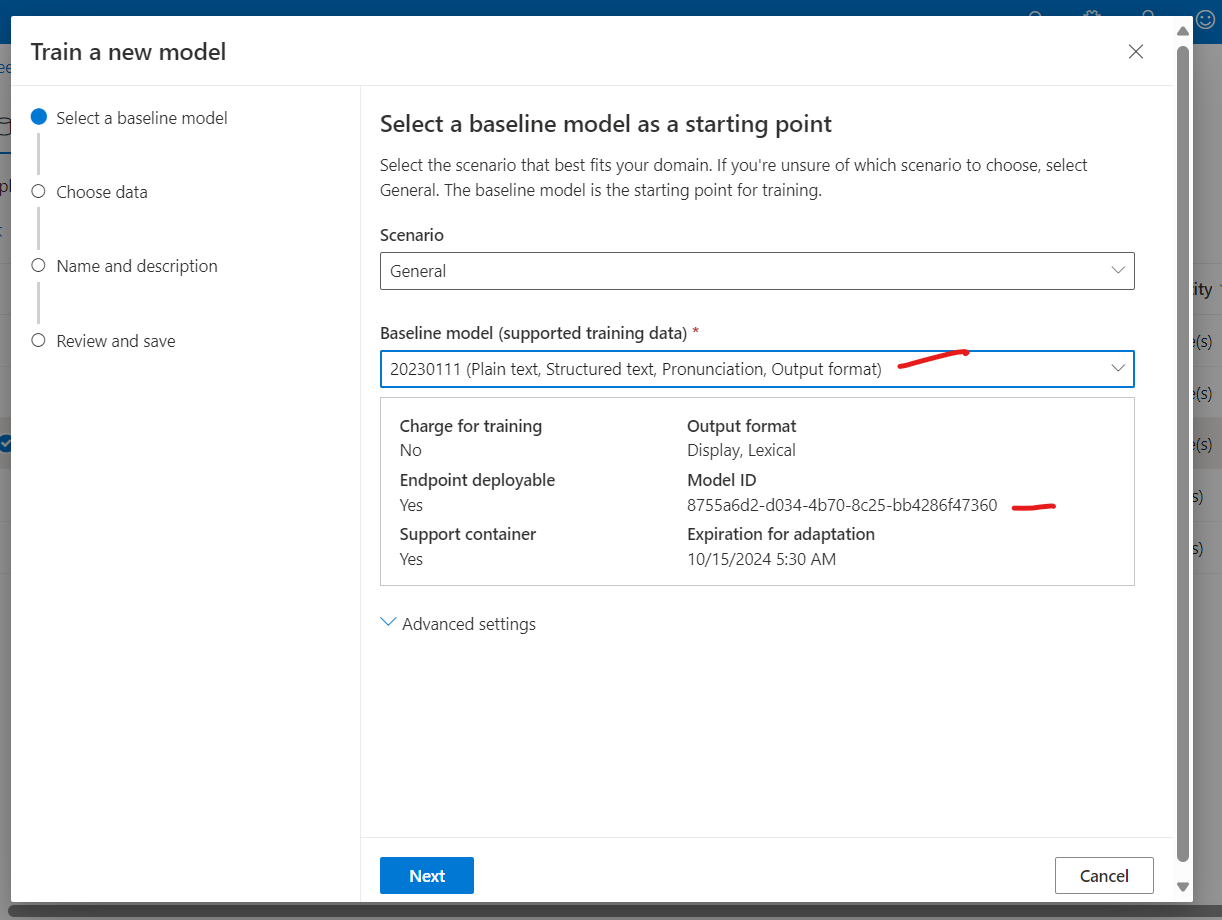Click the Charge for training label

tap(471, 426)
